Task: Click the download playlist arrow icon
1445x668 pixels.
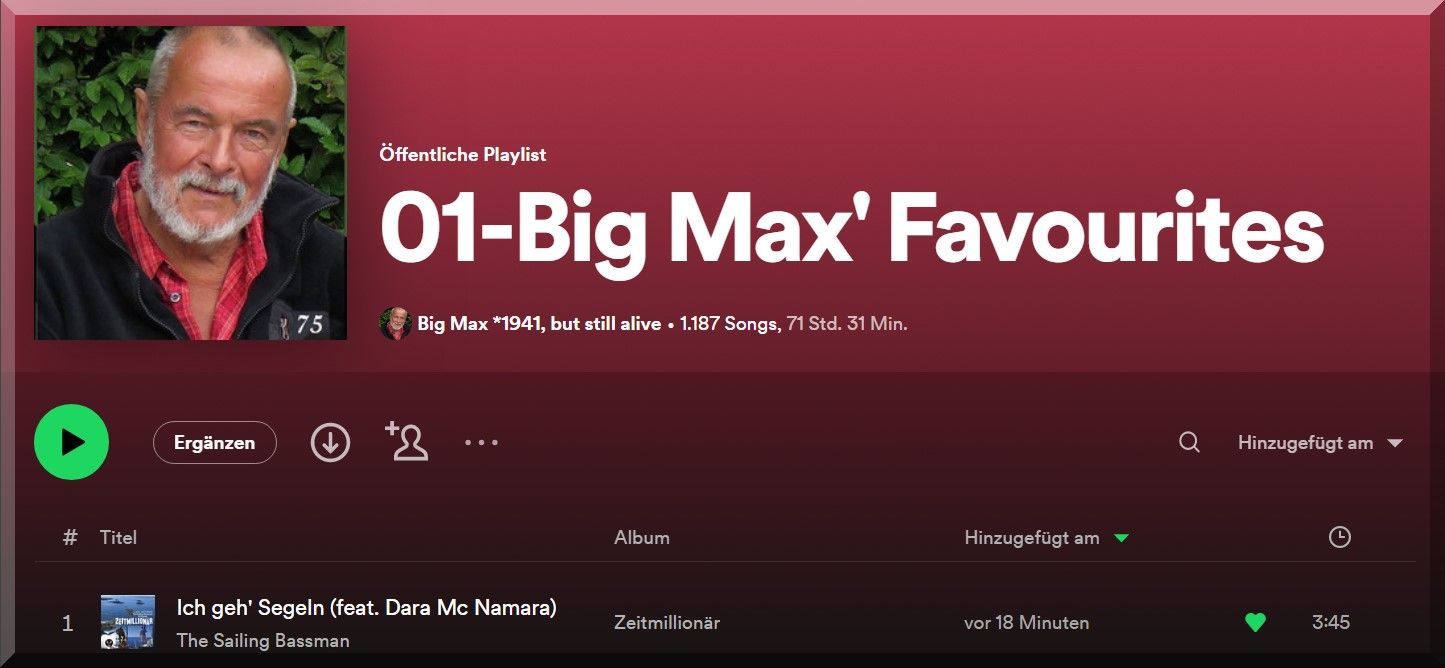Action: tap(330, 442)
